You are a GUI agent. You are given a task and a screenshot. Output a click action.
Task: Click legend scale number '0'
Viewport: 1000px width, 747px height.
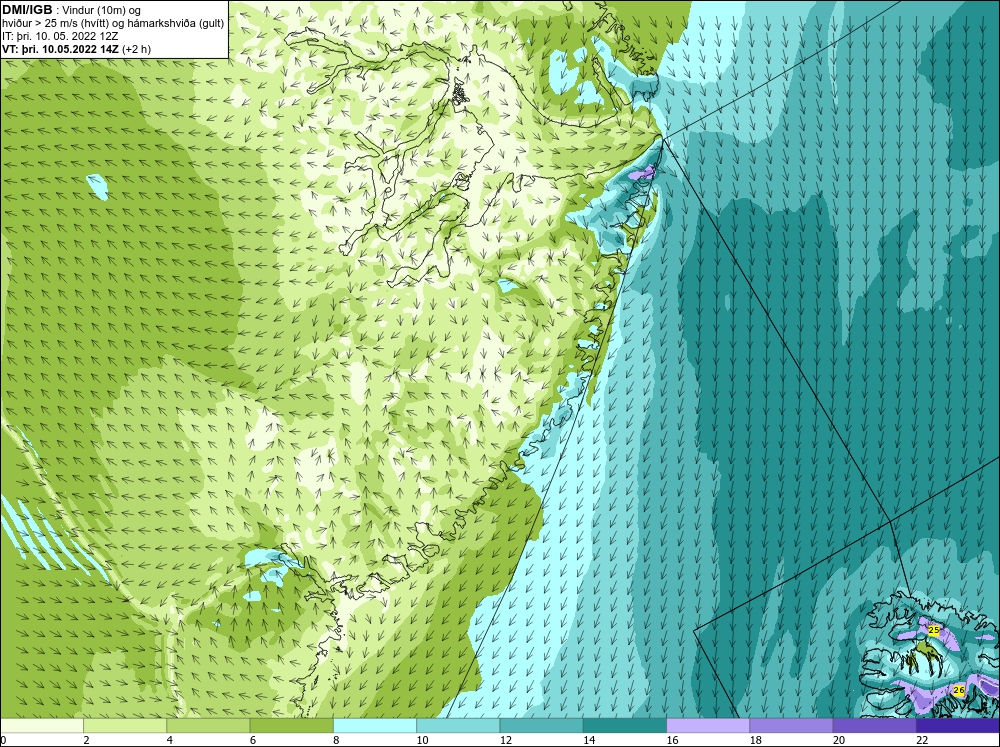[x=3, y=740]
